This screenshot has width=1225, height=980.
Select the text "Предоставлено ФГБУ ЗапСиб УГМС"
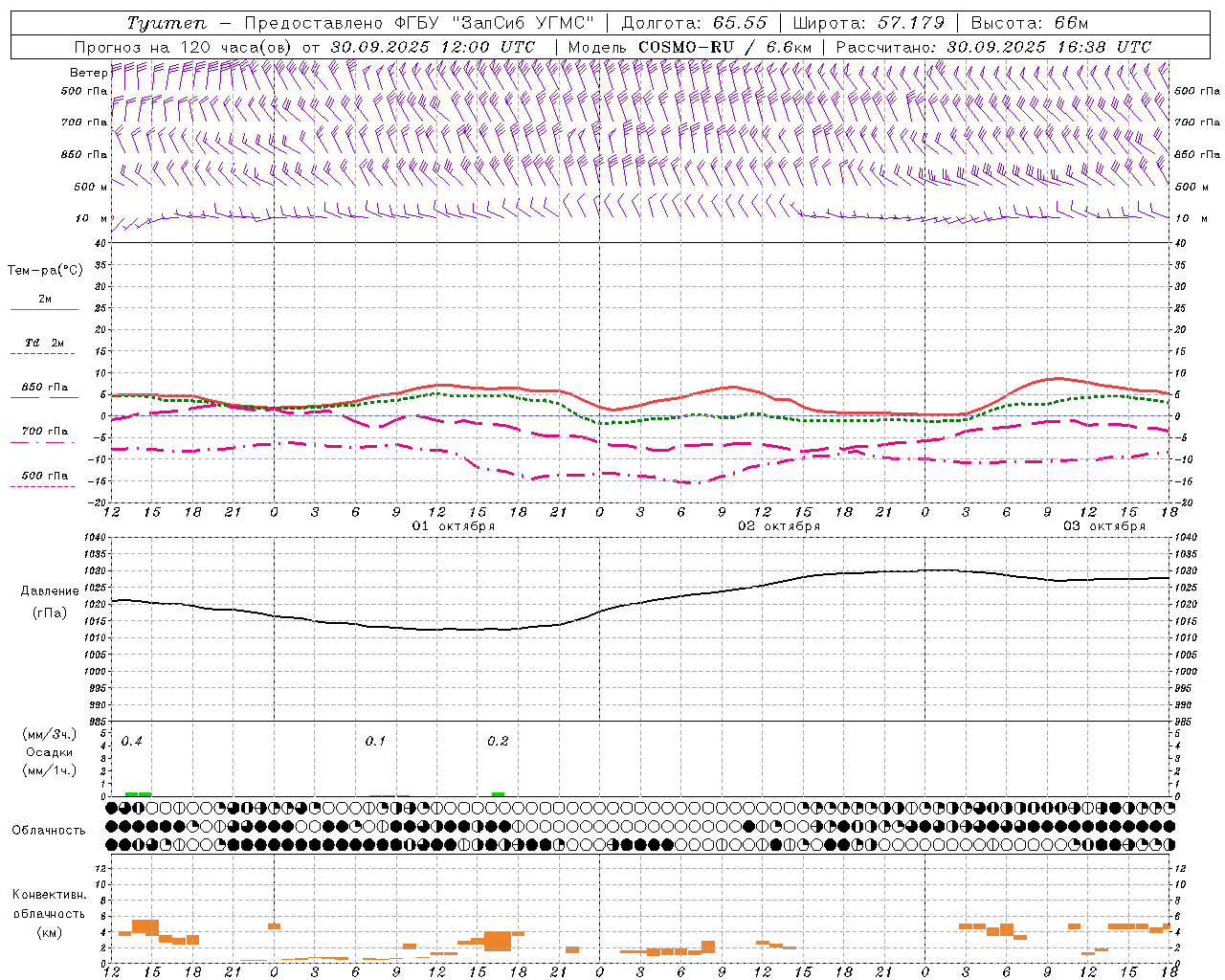coord(419,23)
